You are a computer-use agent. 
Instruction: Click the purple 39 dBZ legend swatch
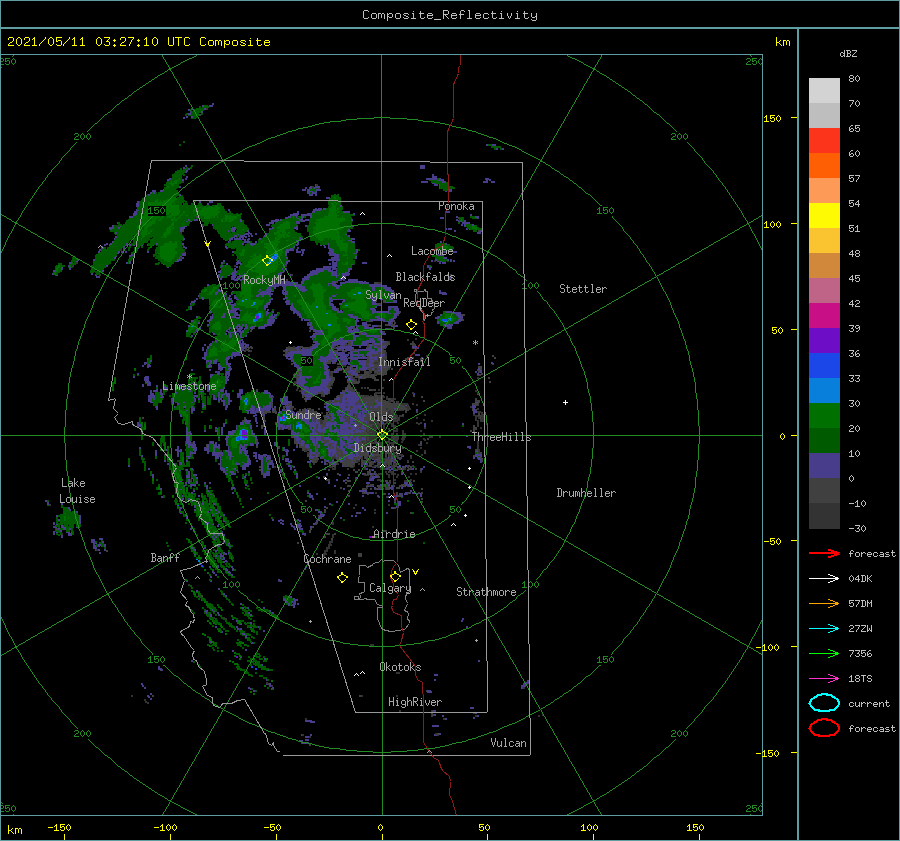(x=824, y=340)
